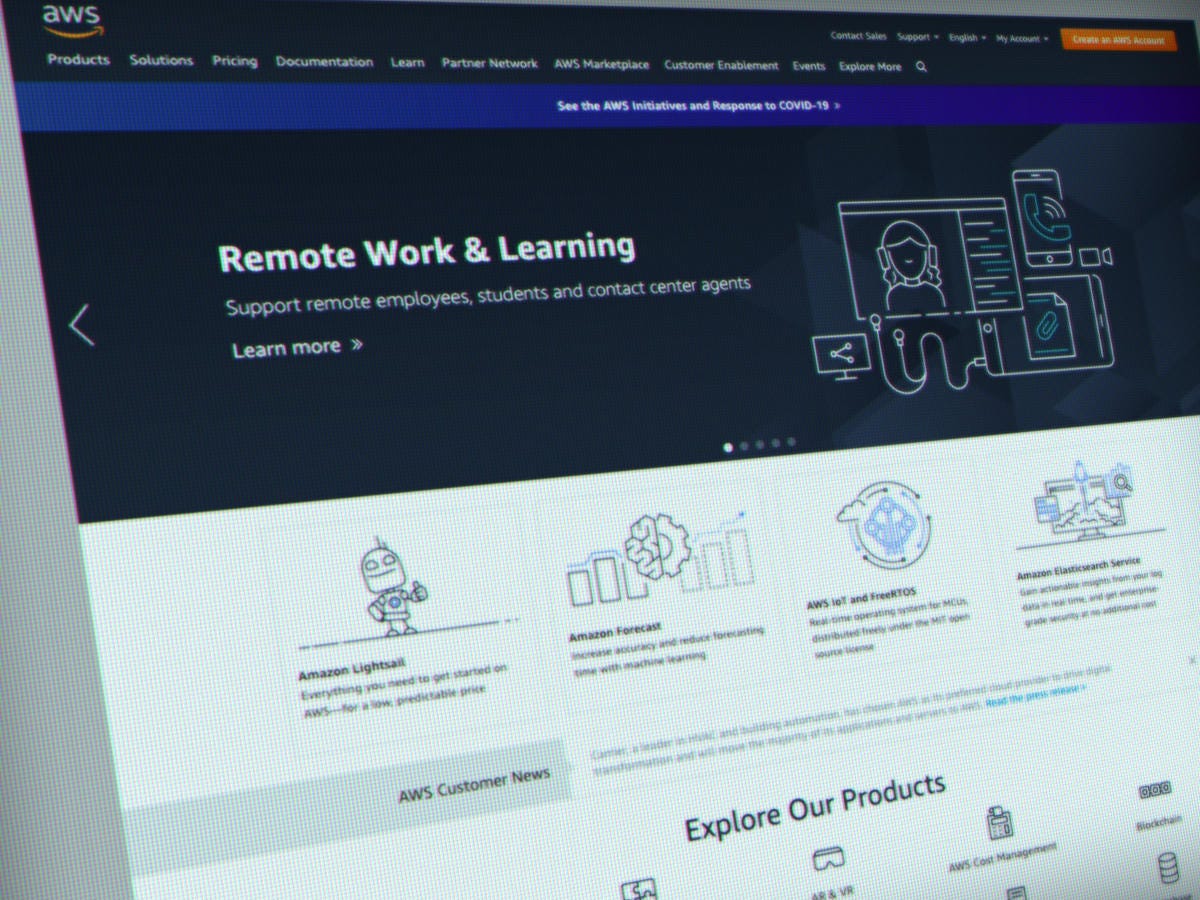Select Learn in the navigation bar
The width and height of the screenshot is (1200, 900).
[x=408, y=62]
